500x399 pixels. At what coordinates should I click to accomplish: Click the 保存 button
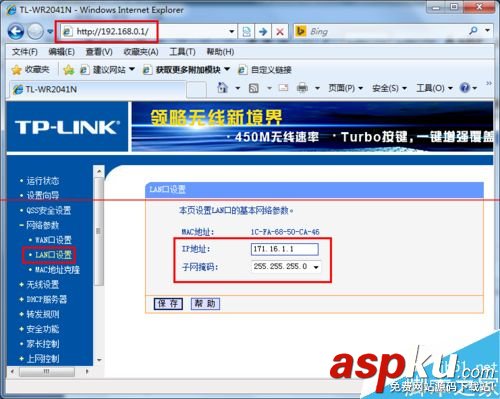click(168, 304)
